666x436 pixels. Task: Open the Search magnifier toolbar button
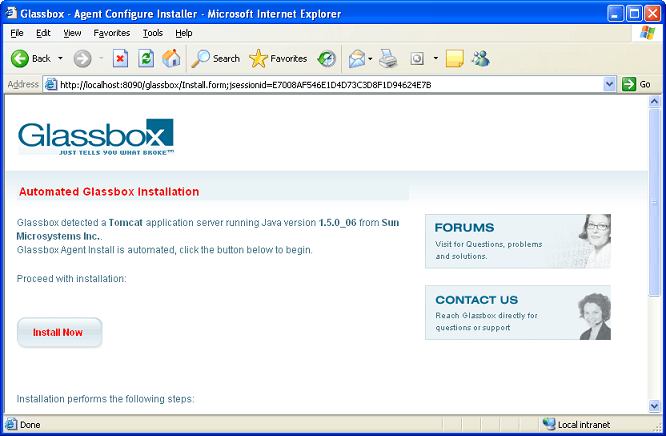pyautogui.click(x=215, y=59)
